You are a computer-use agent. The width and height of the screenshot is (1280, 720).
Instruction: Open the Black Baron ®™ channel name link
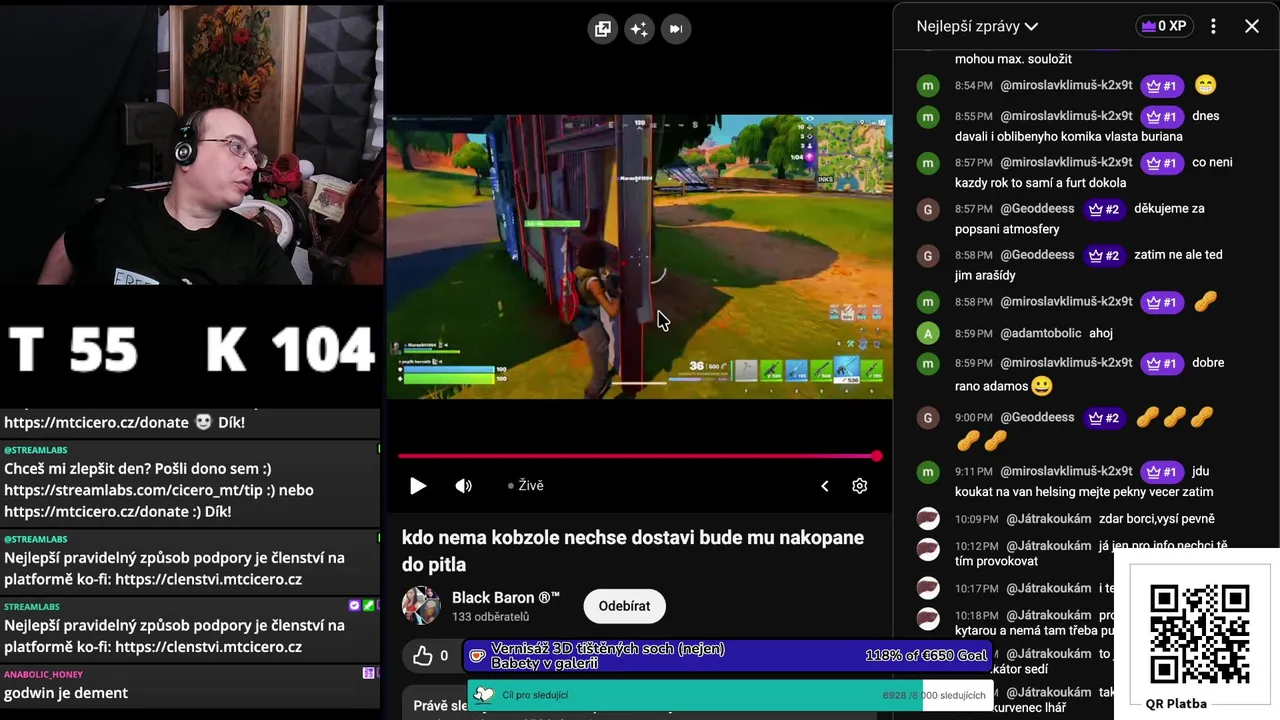(x=506, y=597)
